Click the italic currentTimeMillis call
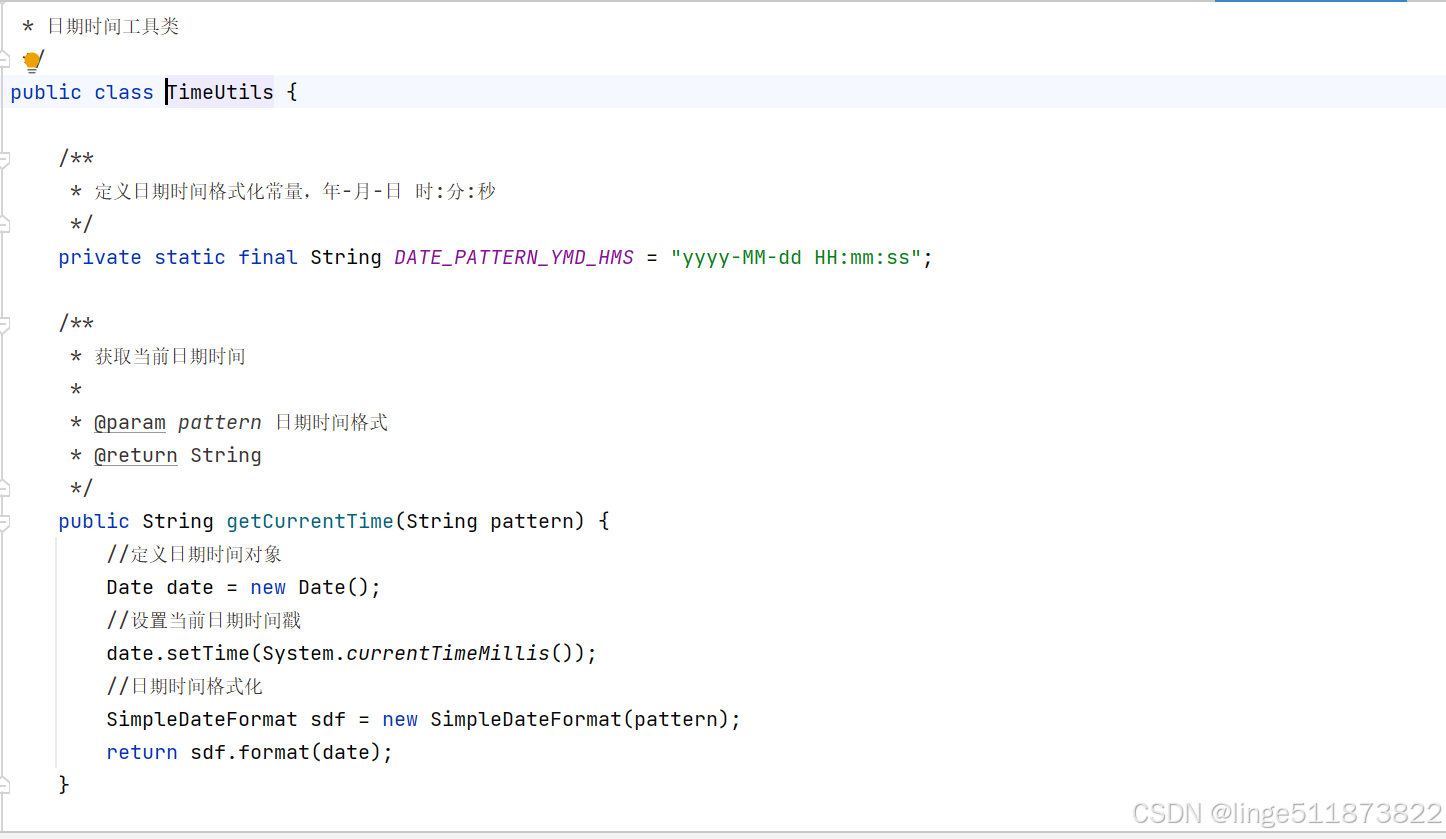This screenshot has height=839, width=1446. 448,653
